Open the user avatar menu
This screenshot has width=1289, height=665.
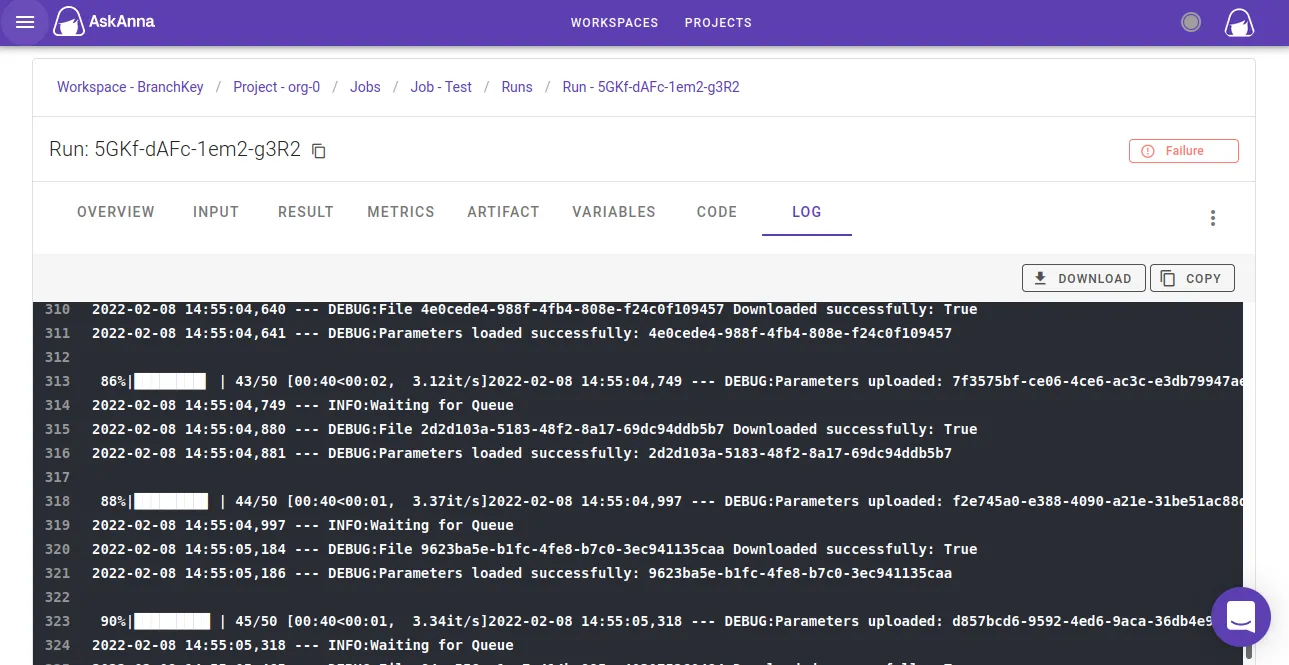pos(1190,21)
